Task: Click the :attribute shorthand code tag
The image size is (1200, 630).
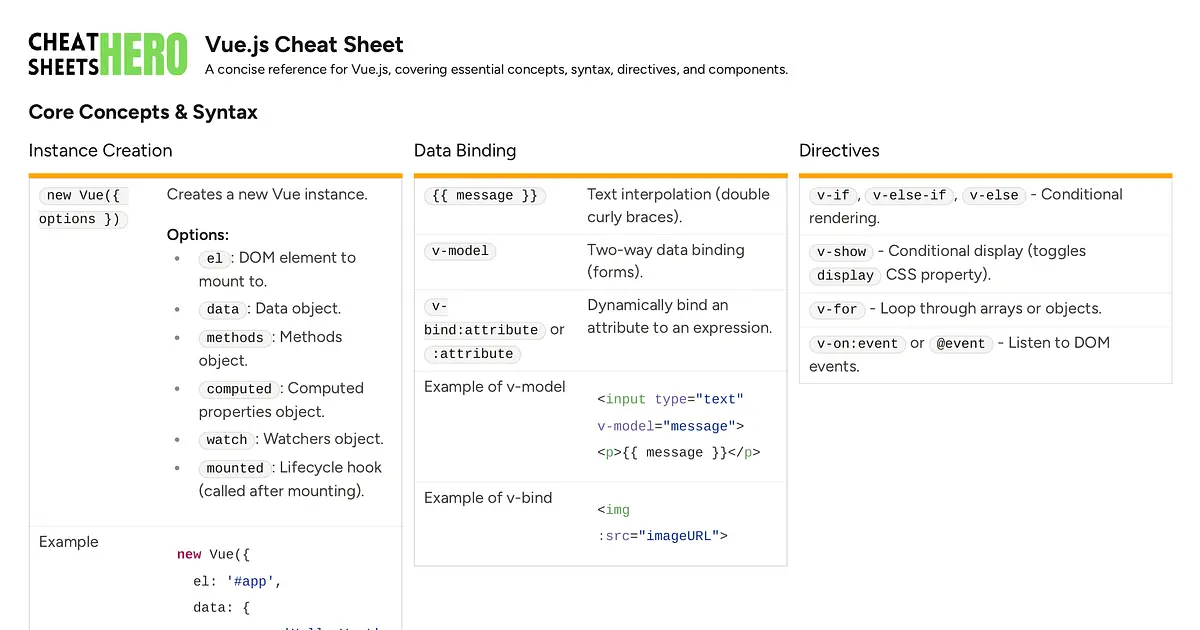Action: pos(472,354)
